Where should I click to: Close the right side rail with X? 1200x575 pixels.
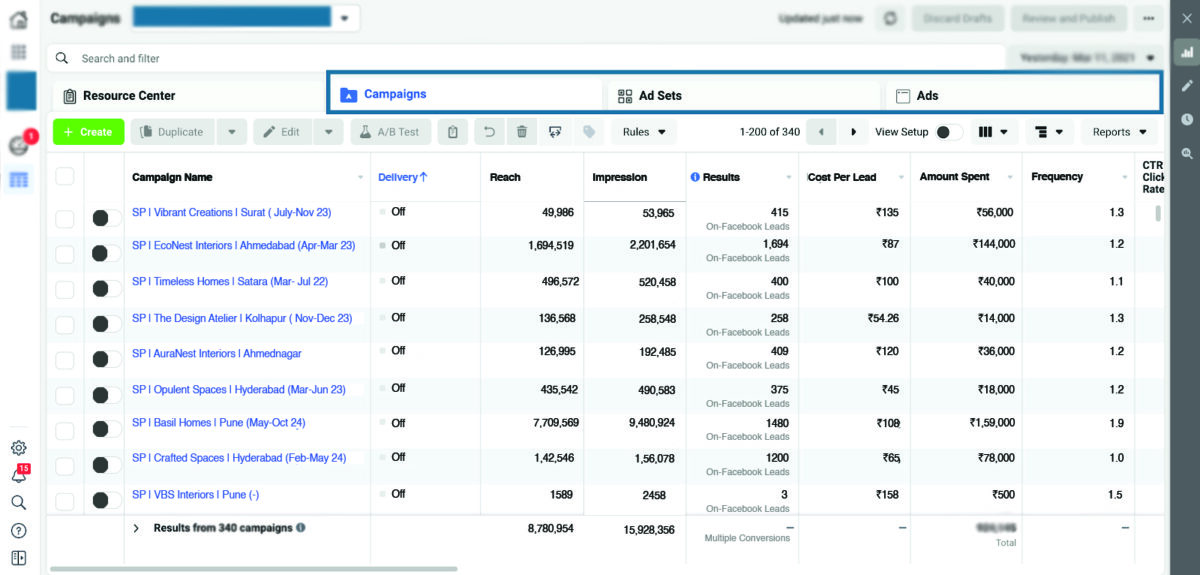[x=1187, y=18]
